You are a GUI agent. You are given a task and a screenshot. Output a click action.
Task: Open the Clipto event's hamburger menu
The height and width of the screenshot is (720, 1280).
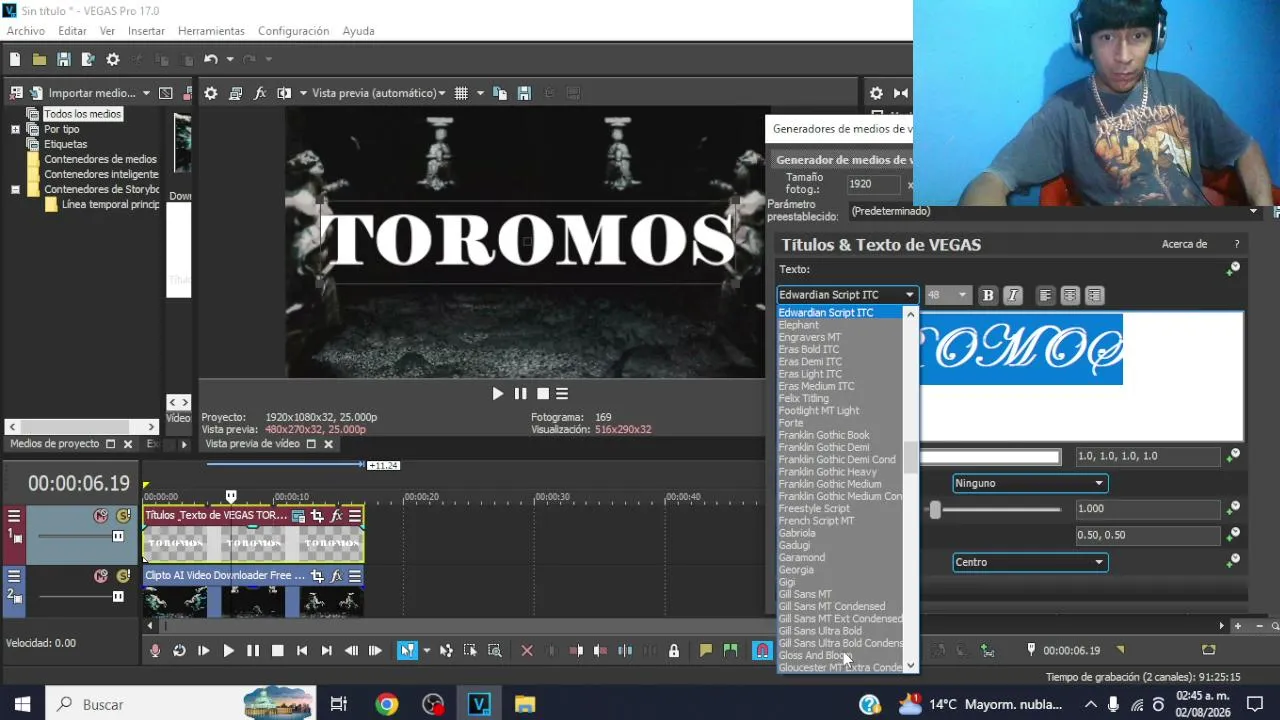355,576
